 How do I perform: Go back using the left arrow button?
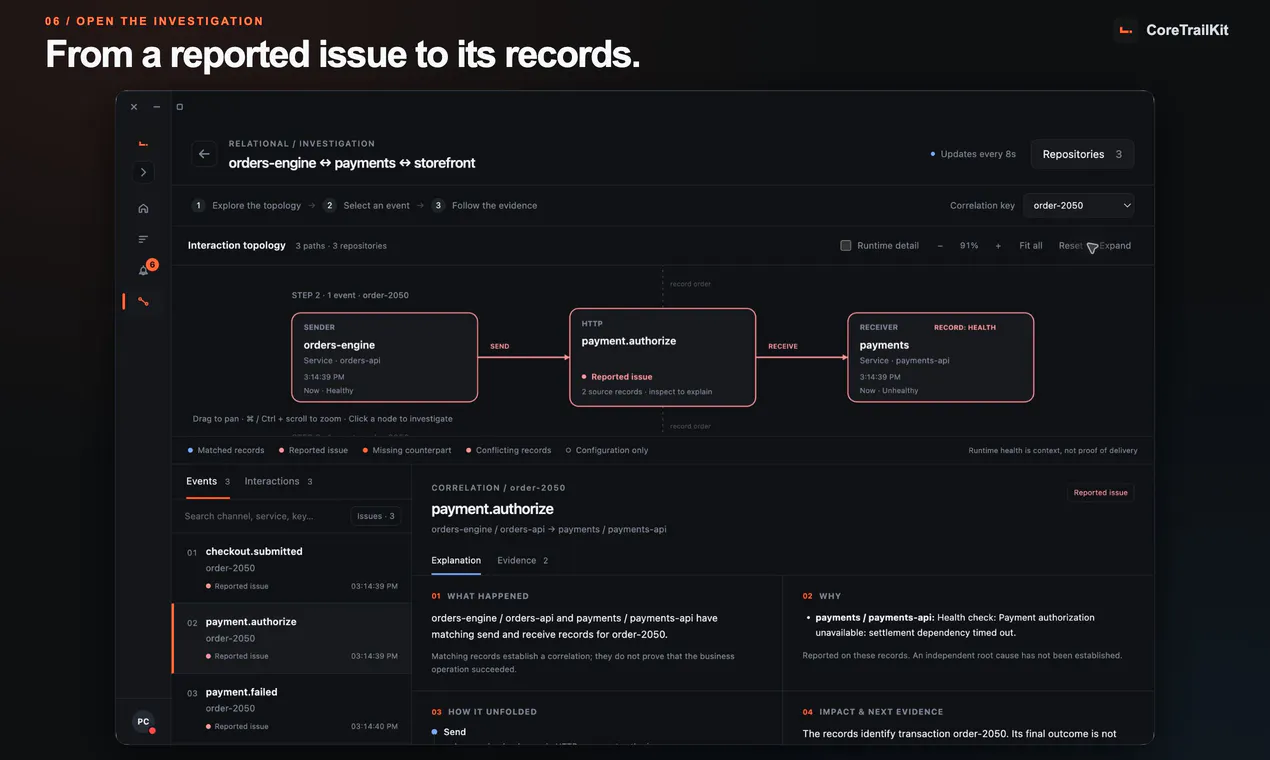[x=204, y=154]
